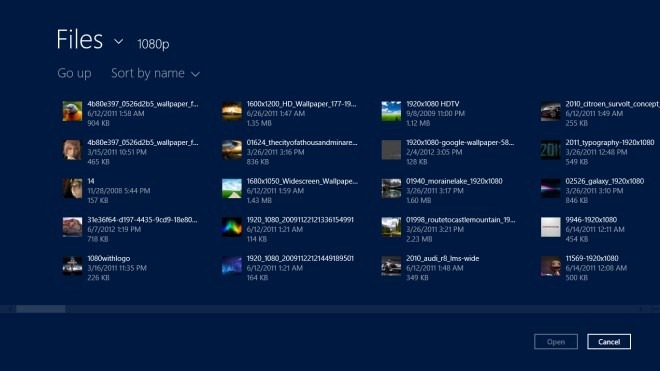Select 01940_morainelake_1920x1080 file entry
The width and height of the screenshot is (660, 371).
click(449, 190)
